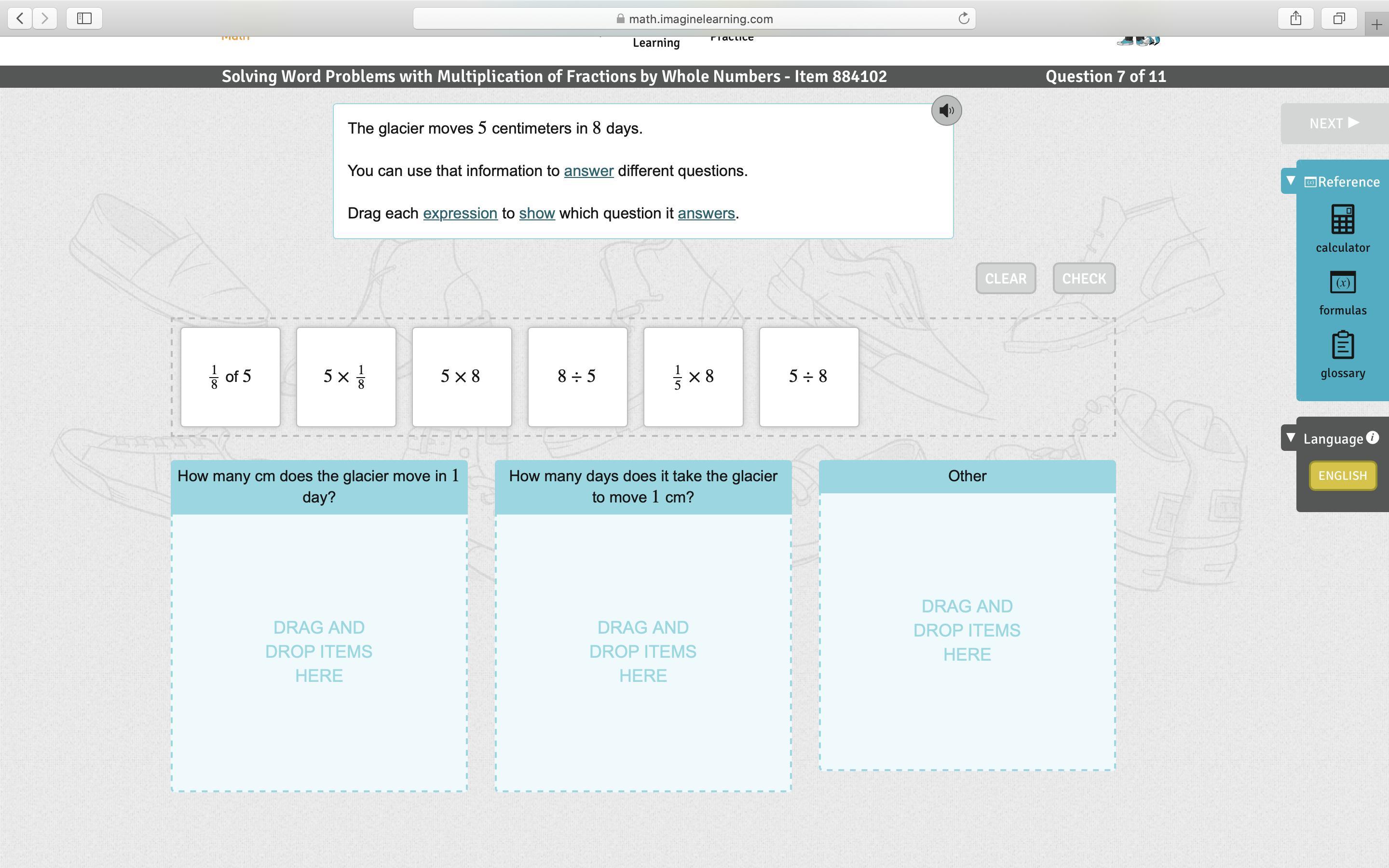Open Safari share menu
Viewport: 1389px width, 868px height.
click(x=1295, y=18)
